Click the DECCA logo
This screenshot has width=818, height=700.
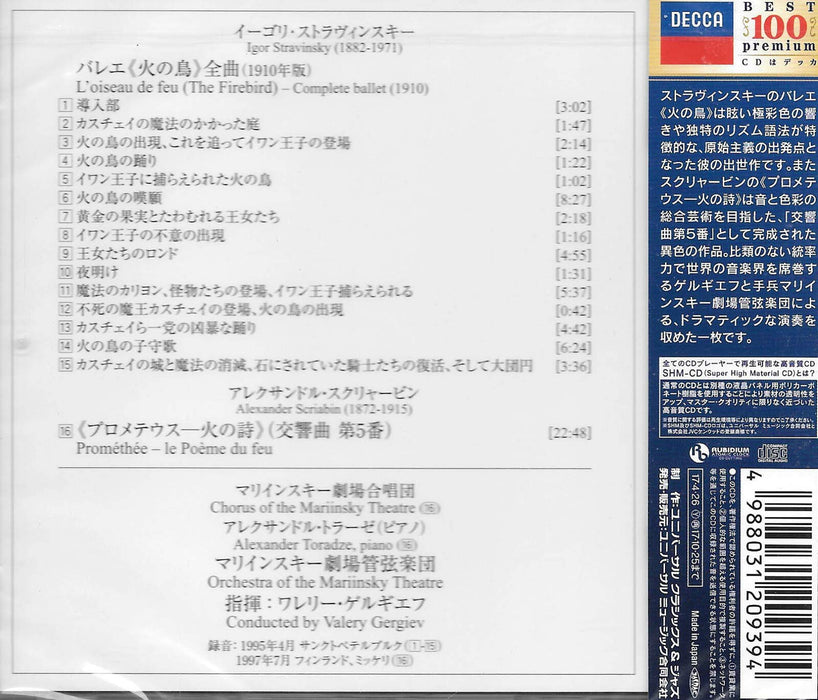click(696, 32)
